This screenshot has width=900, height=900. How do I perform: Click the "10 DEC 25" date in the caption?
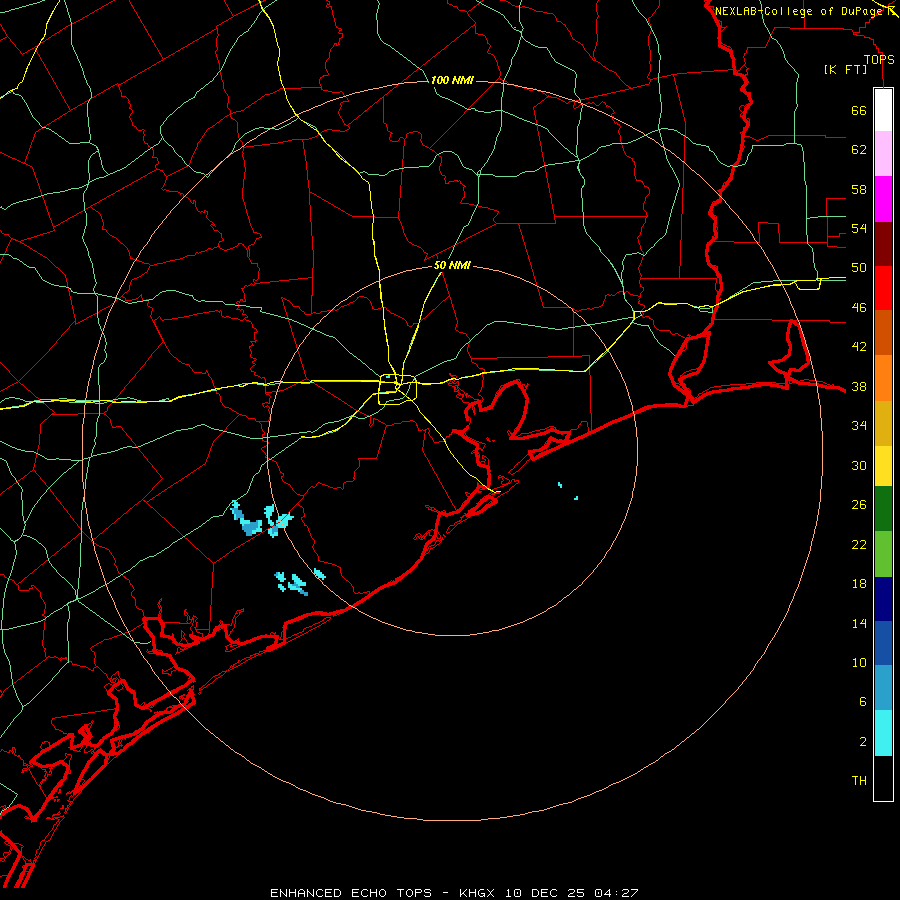pos(546,893)
